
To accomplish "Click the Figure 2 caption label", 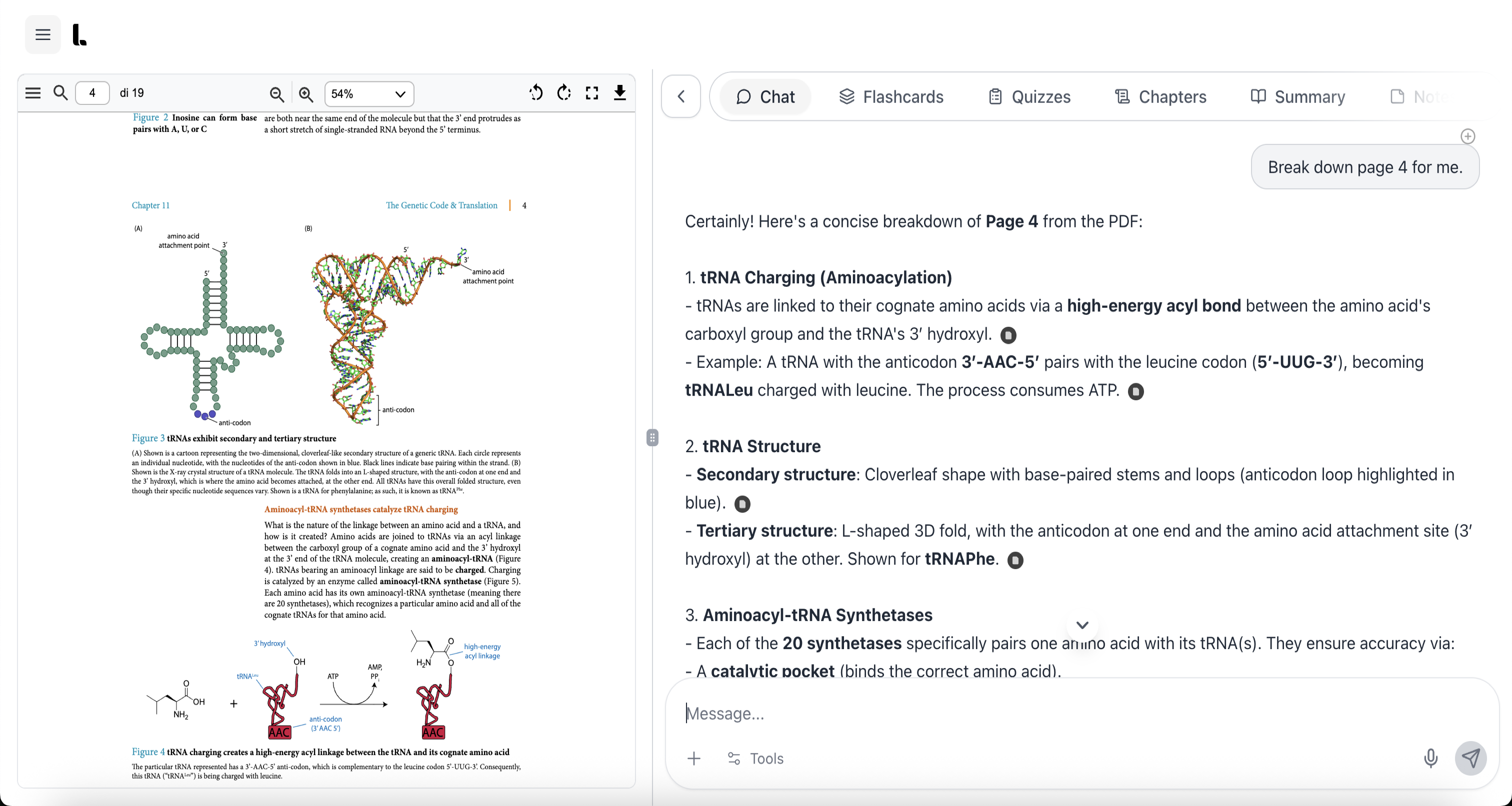I will [x=150, y=118].
